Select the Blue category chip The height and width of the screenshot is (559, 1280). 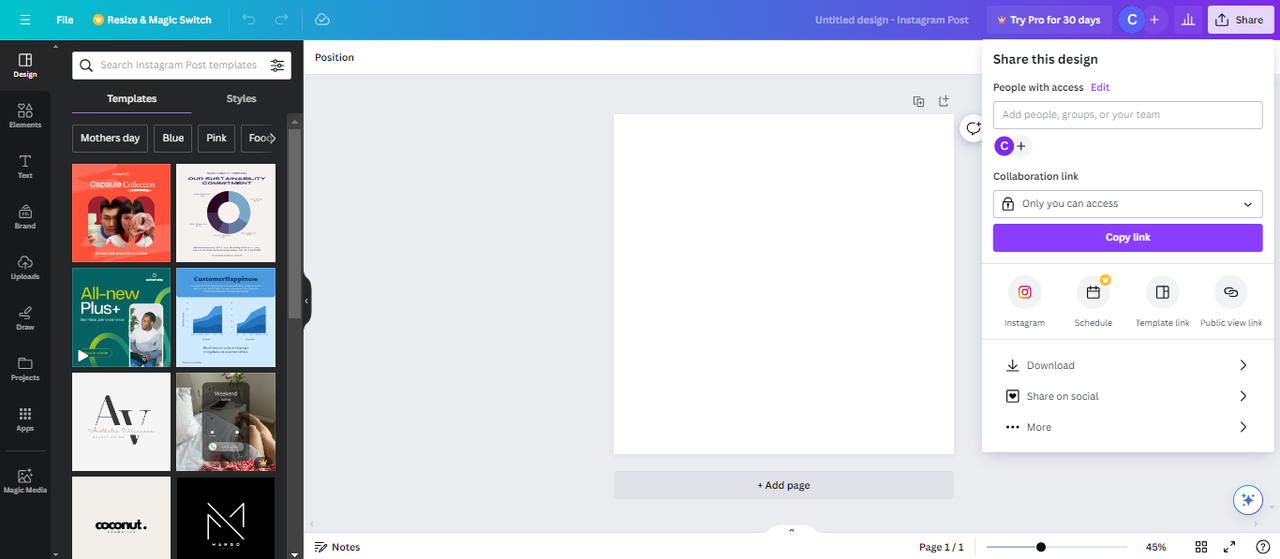(x=173, y=138)
